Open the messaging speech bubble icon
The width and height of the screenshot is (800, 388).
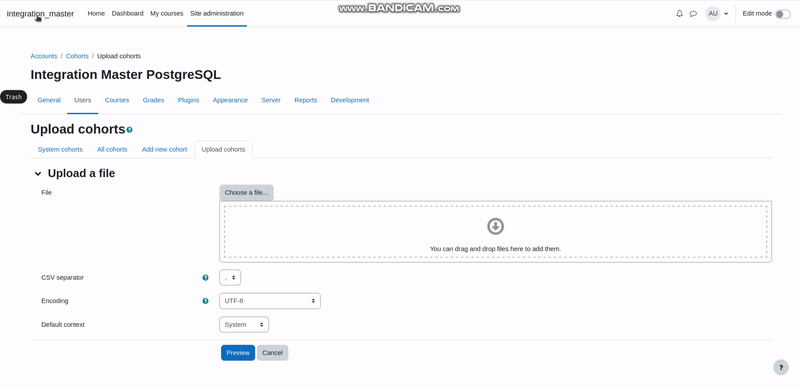pyautogui.click(x=693, y=14)
